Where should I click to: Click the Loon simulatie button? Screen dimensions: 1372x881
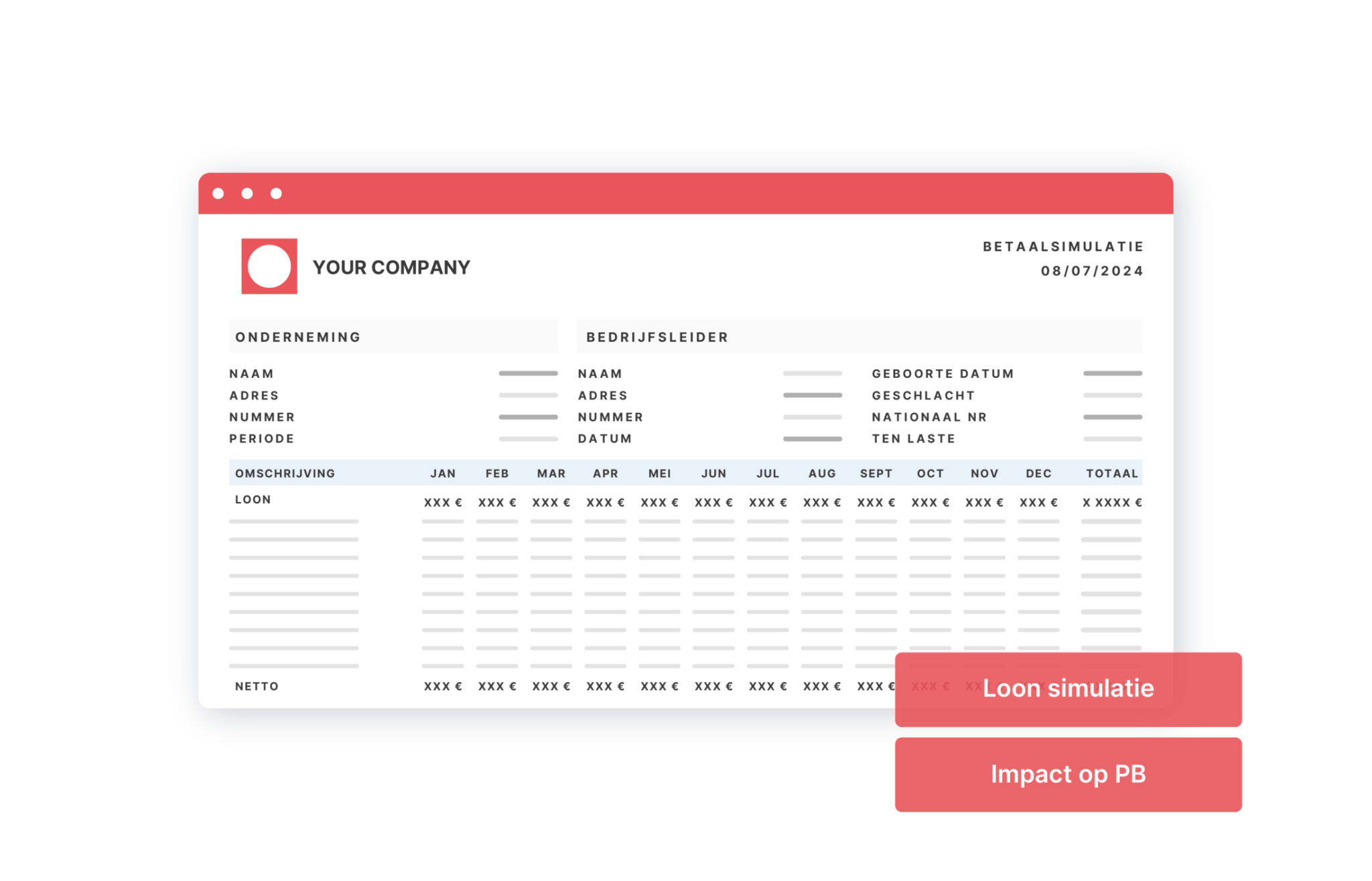click(1069, 689)
